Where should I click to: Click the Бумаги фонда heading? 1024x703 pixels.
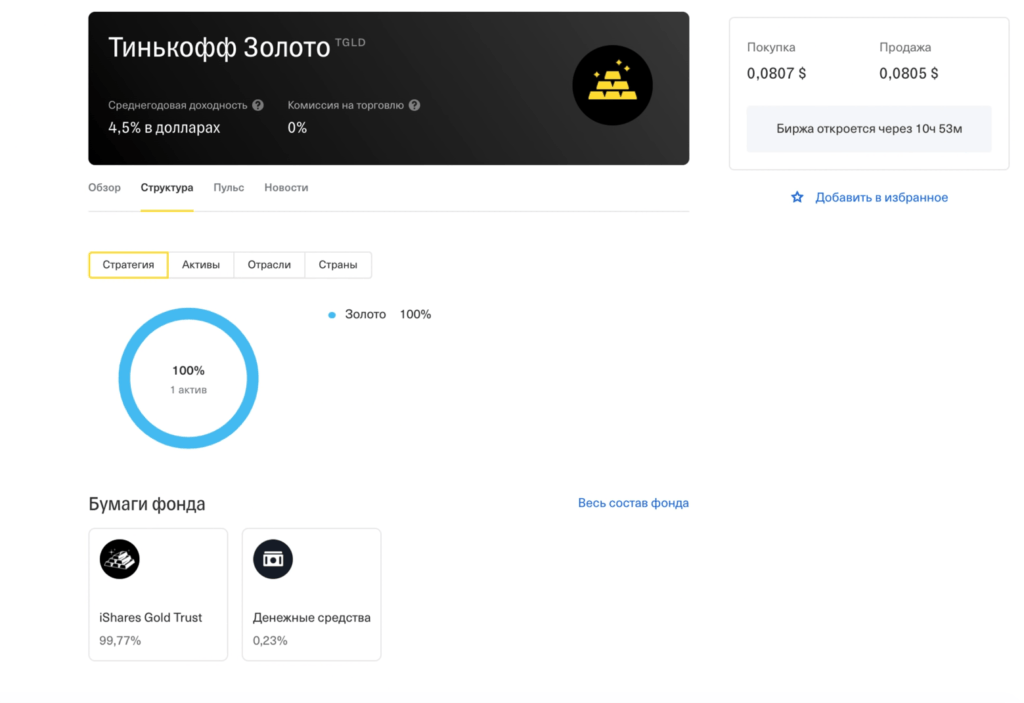(x=147, y=504)
